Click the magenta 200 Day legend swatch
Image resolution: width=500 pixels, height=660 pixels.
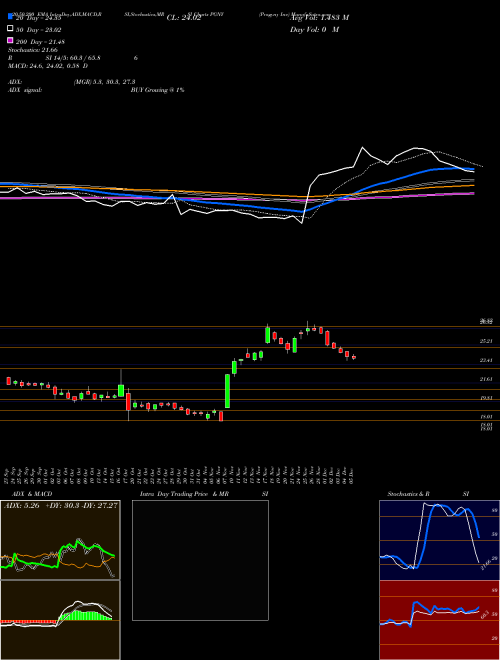coord(11,40)
